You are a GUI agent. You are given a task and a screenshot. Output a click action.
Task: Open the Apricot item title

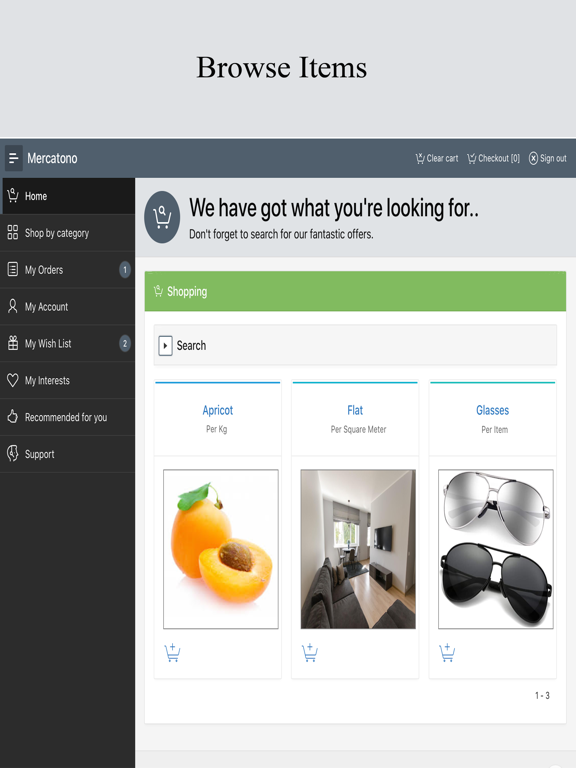click(217, 410)
